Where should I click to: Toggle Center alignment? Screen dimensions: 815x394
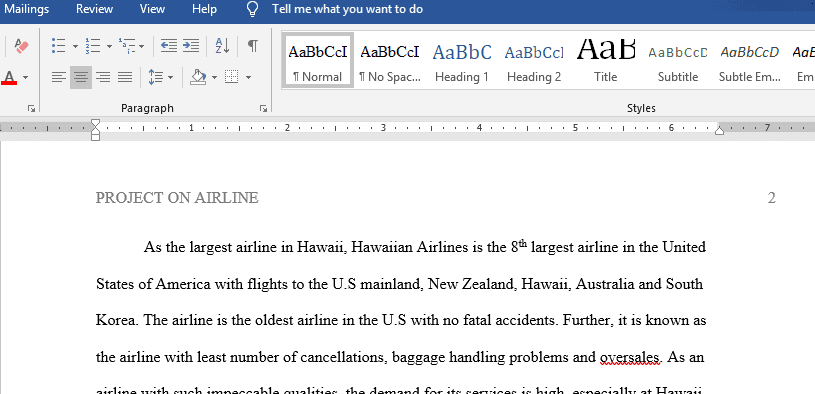pos(81,77)
